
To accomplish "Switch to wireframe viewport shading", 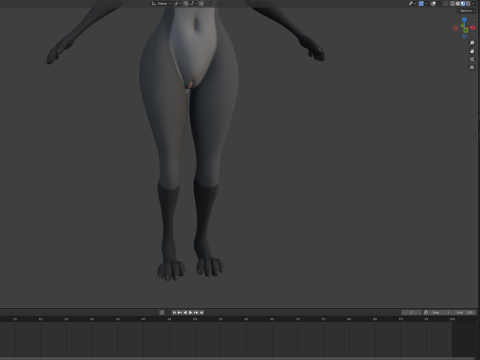I will (x=452, y=3).
